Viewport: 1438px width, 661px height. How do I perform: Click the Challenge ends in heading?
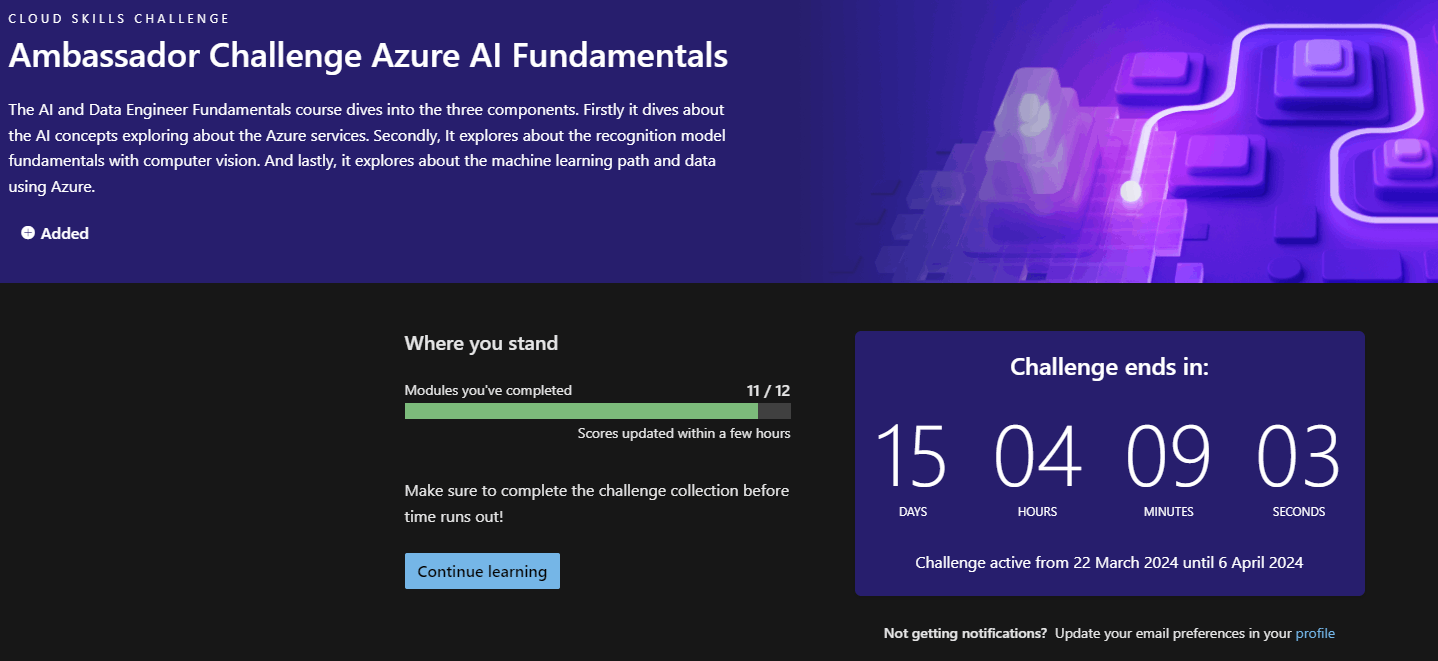tap(1109, 367)
